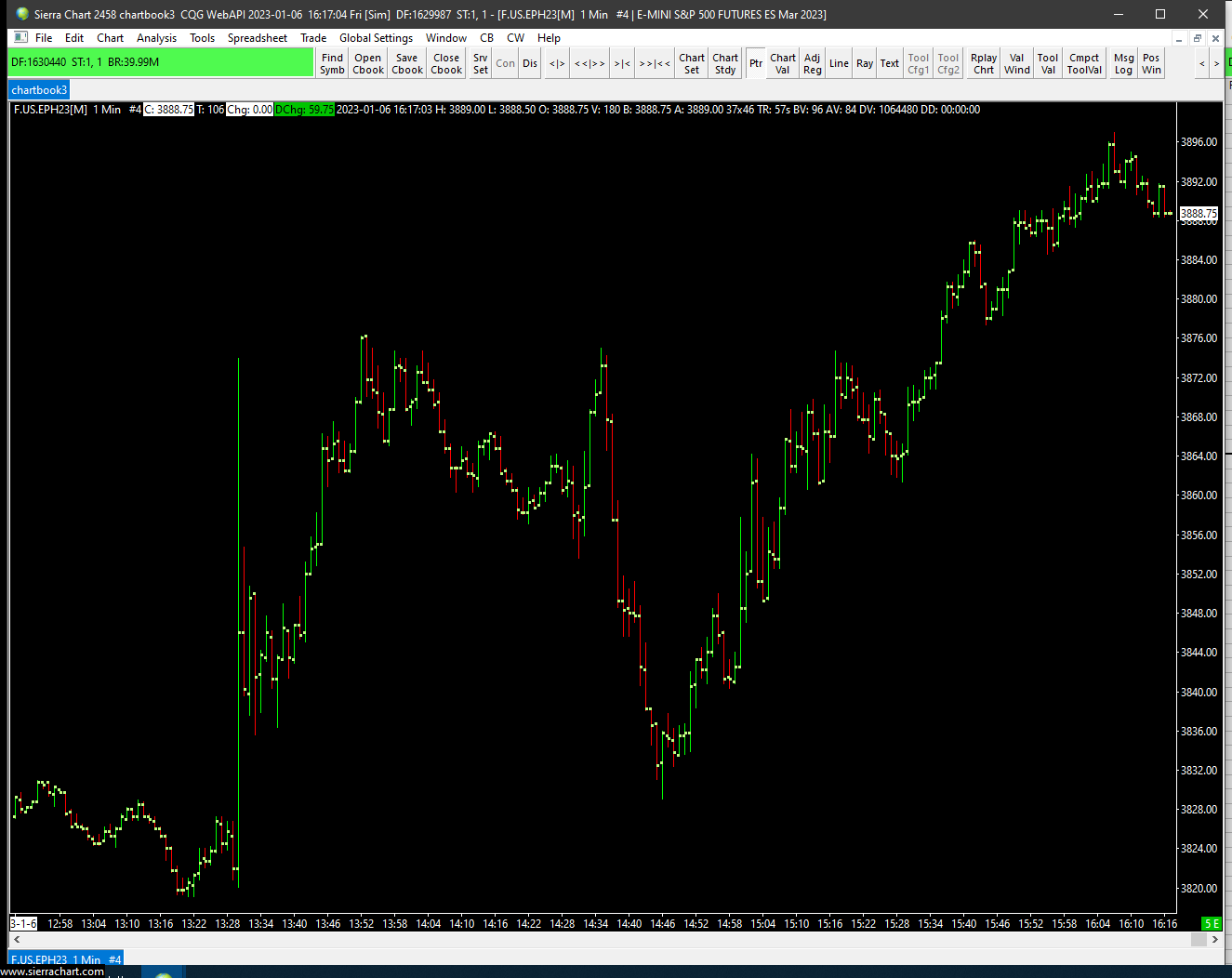Open the Msg Log button
1232x978 pixels.
click(x=1124, y=63)
